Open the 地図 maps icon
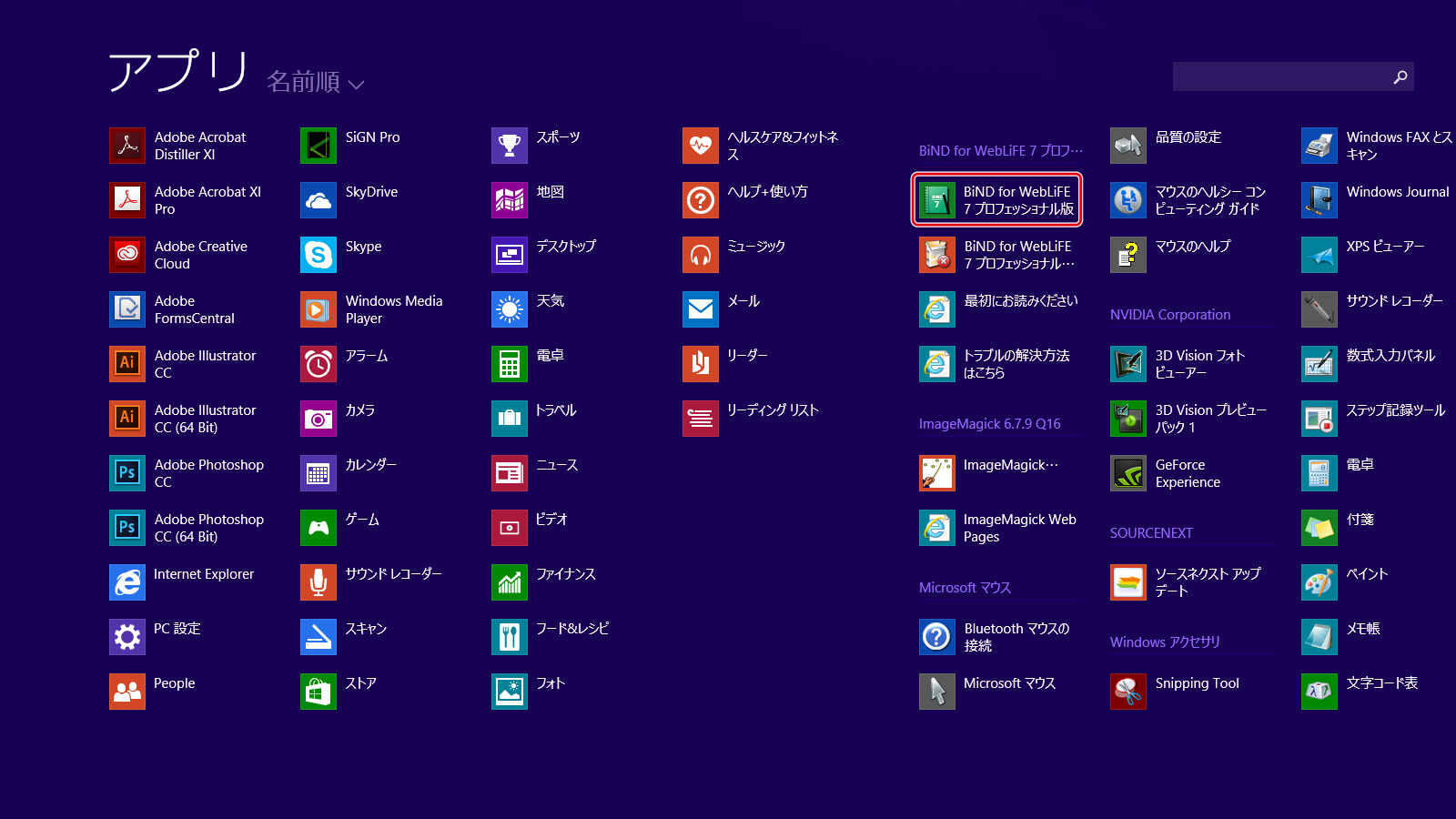The image size is (1456, 819). click(x=510, y=200)
